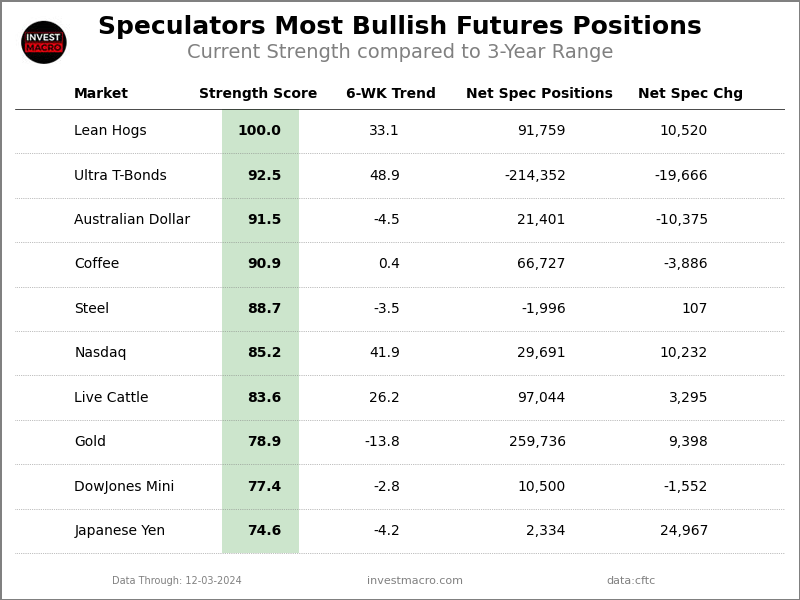
Task: Click the data:cftc source text
Action: pos(631,581)
